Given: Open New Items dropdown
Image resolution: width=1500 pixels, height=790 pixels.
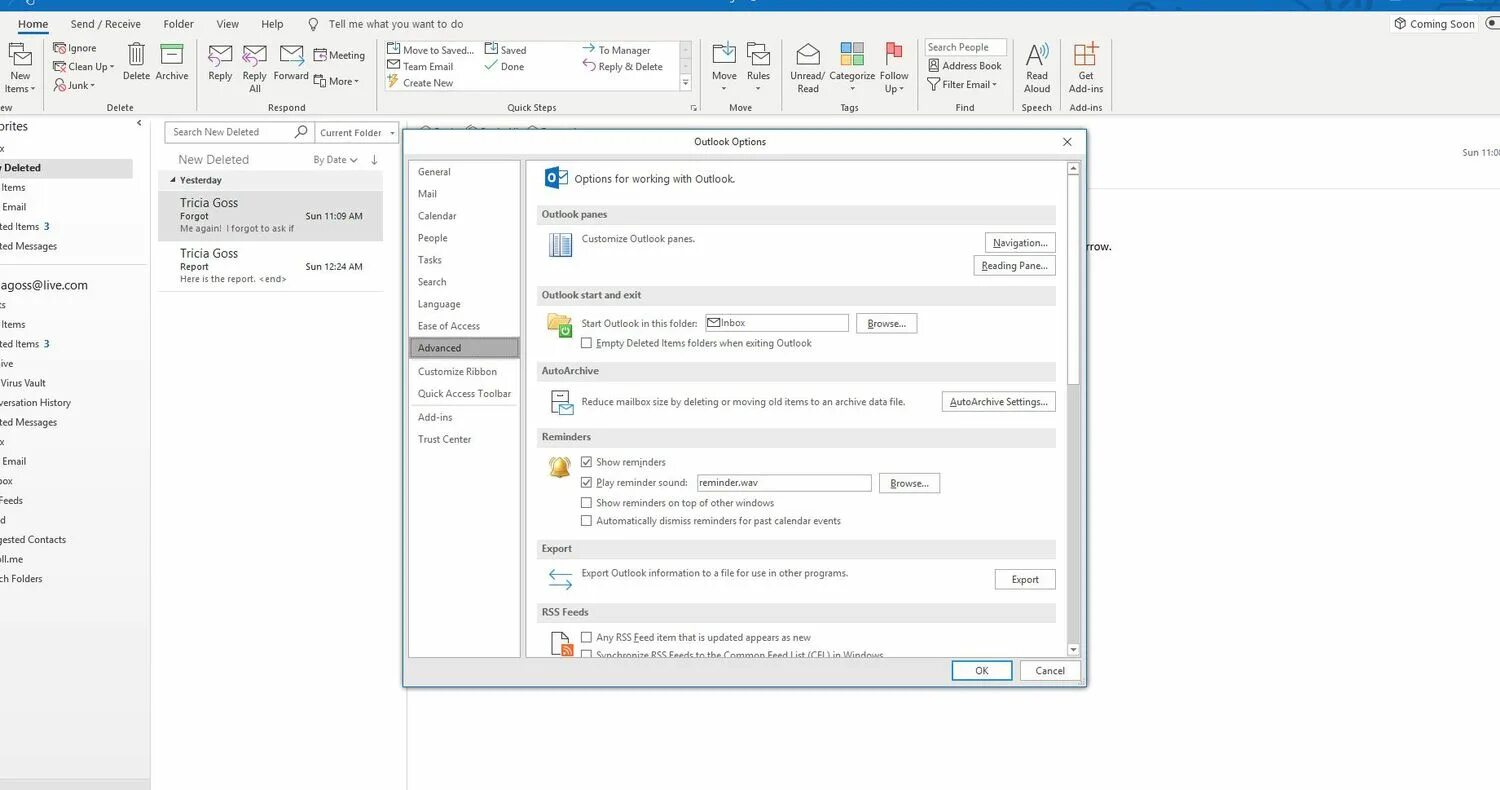Looking at the screenshot, I should click(x=20, y=65).
